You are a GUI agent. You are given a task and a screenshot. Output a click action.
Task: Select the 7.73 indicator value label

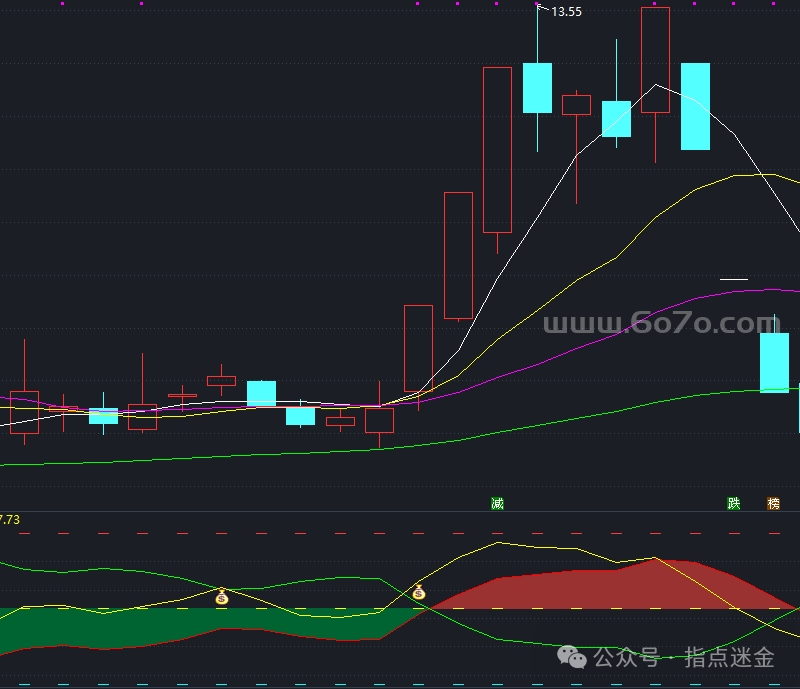(x=10, y=520)
